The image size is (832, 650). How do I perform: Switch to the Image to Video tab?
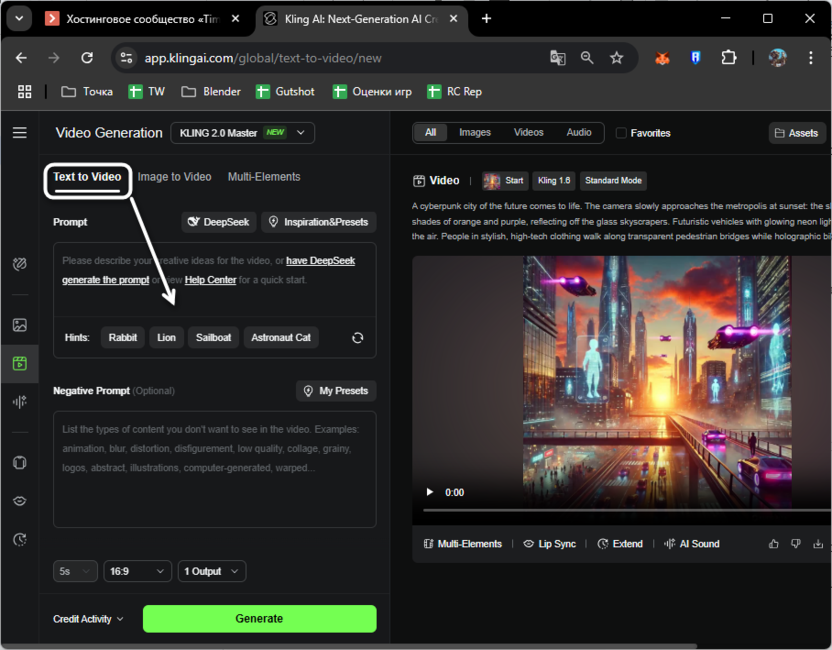(x=175, y=177)
